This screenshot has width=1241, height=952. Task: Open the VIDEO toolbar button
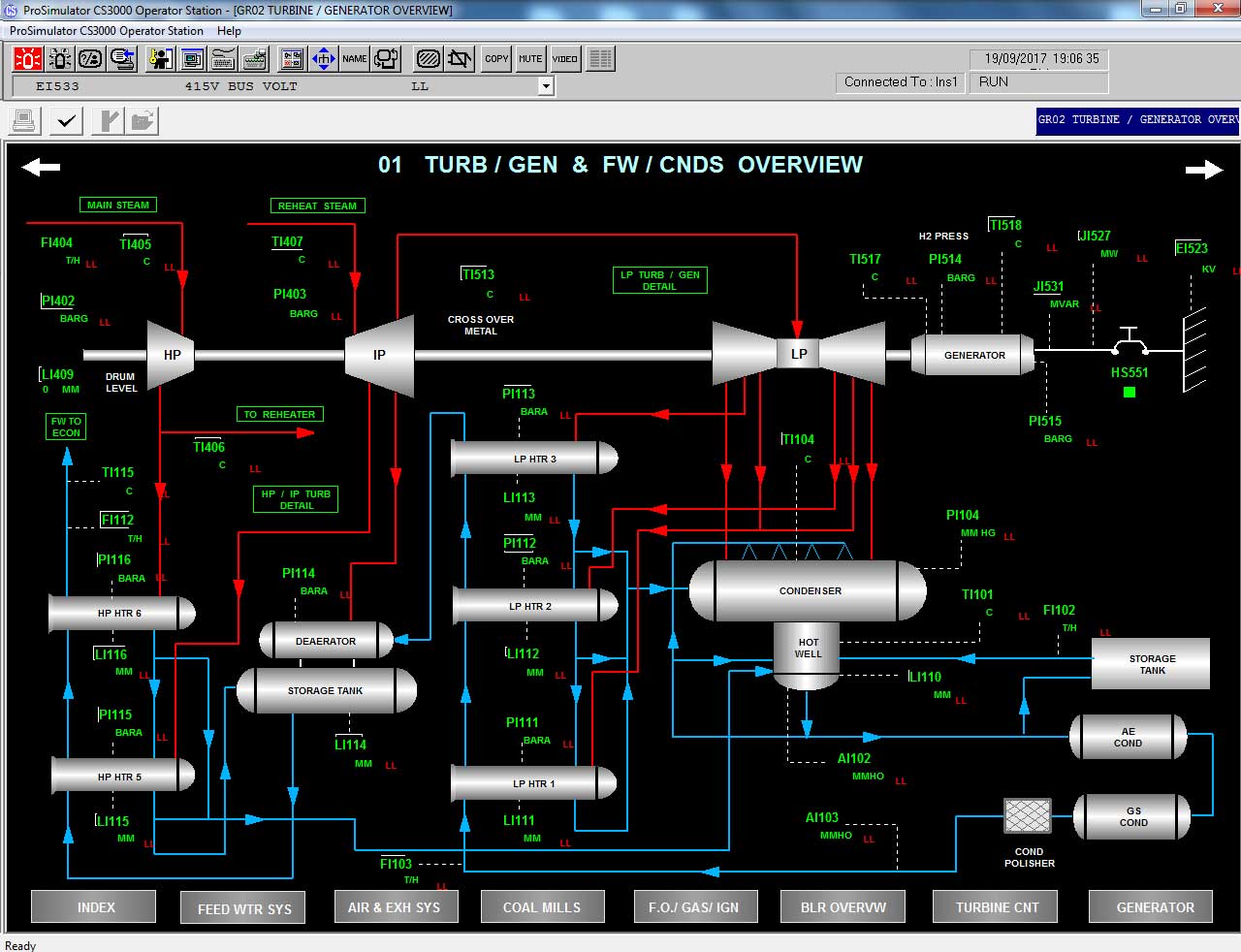pos(564,59)
